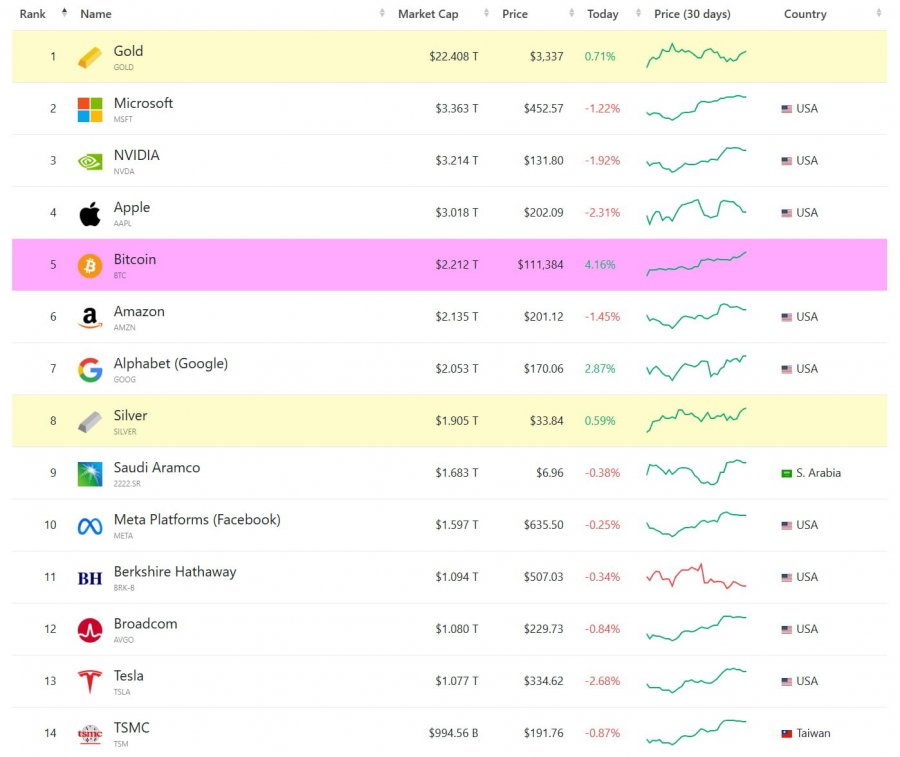Sort by Today column arrows
Image resolution: width=900 pixels, height=757 pixels.
pos(638,13)
